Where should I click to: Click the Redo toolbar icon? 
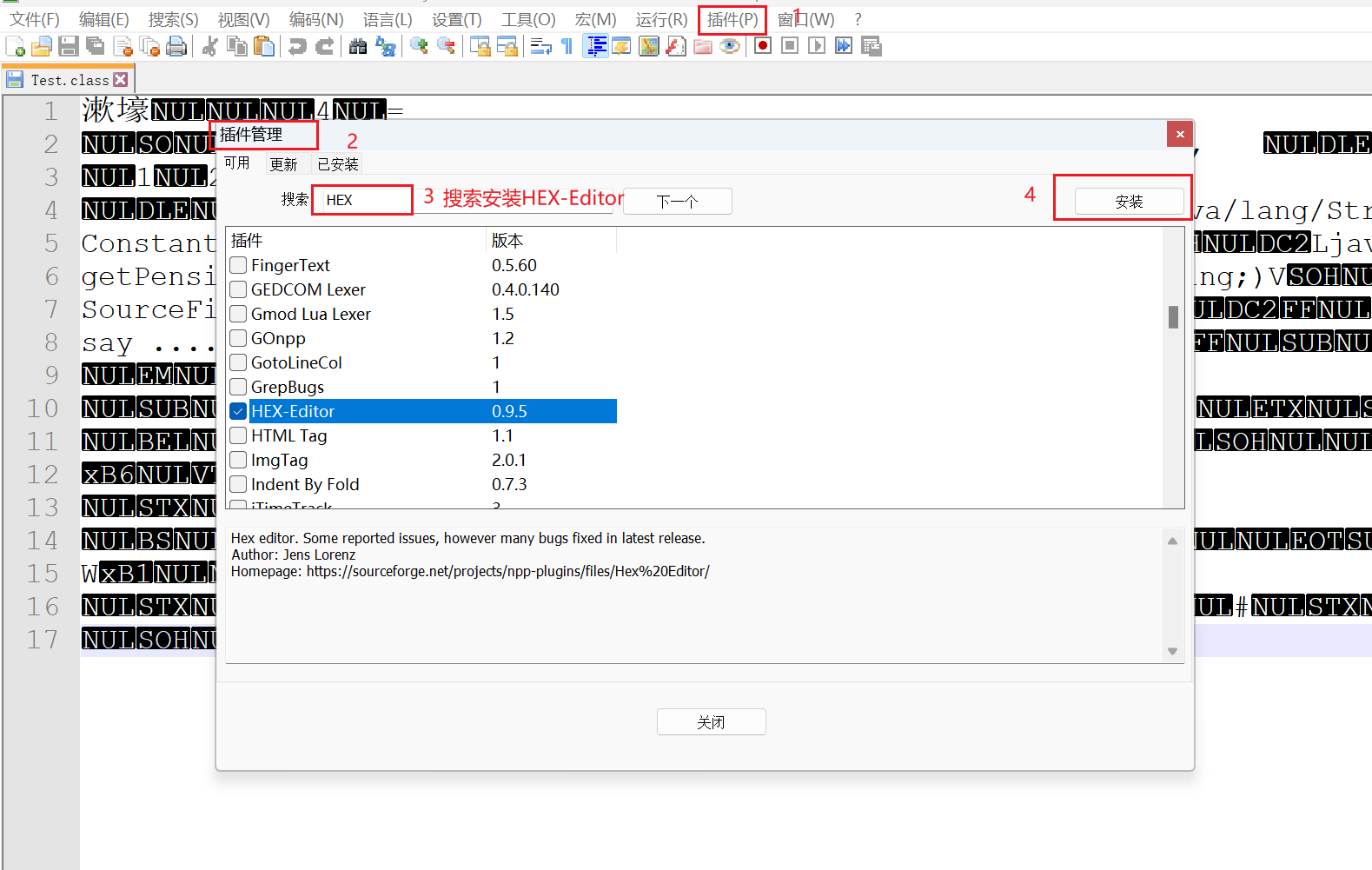coord(324,46)
